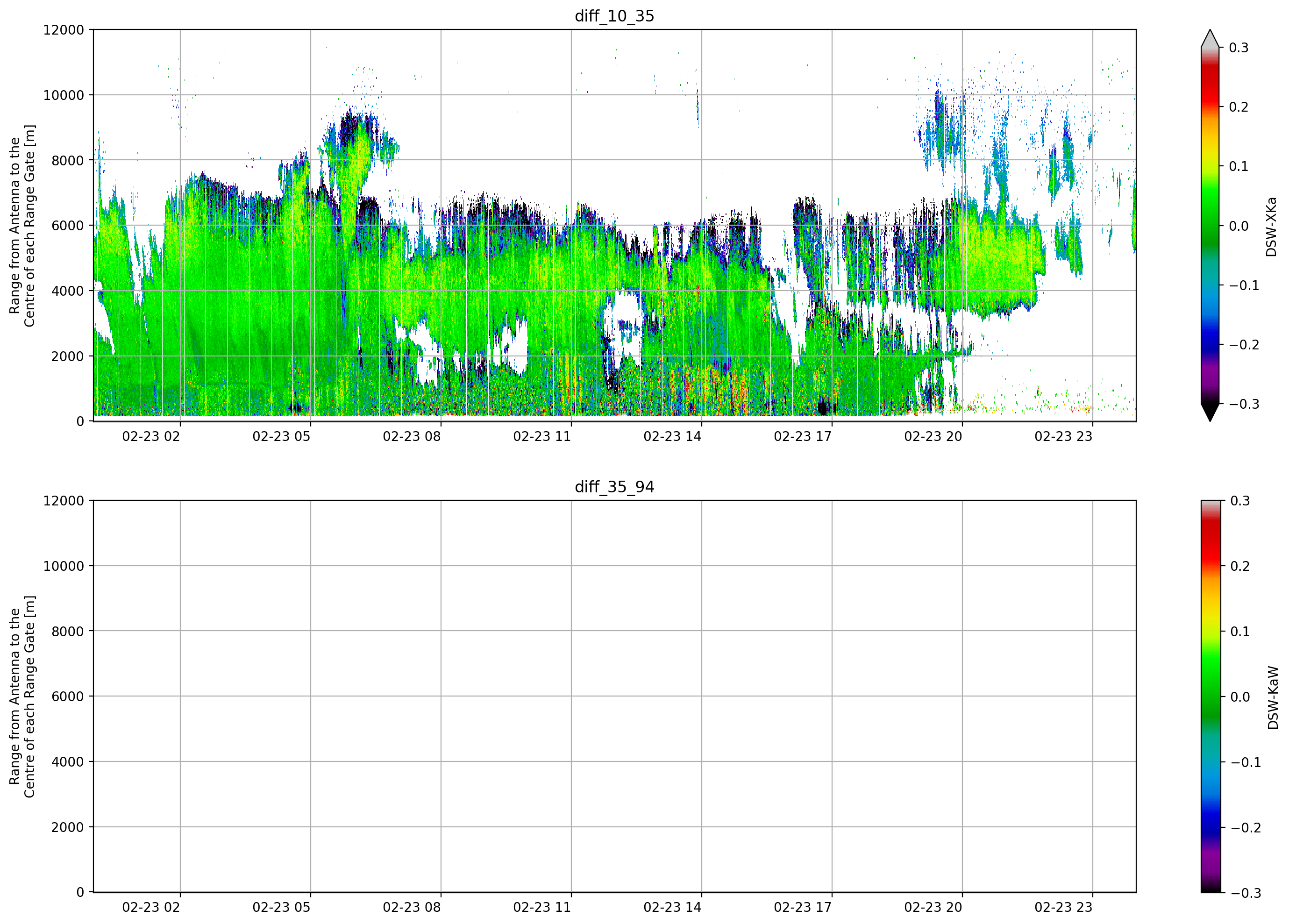Image resolution: width=1289 pixels, height=924 pixels.
Task: Click the 10000 range tick on top plot
Action: coord(64,95)
